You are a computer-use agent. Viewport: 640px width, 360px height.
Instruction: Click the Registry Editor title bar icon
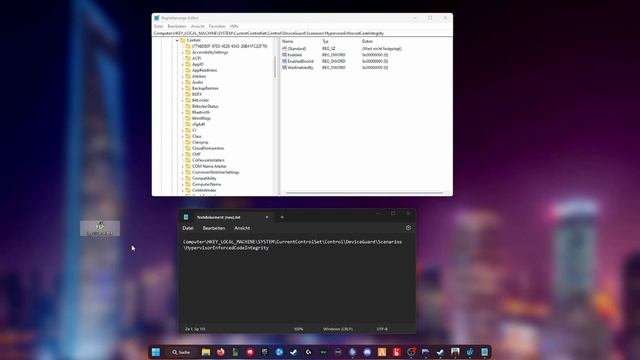157,18
